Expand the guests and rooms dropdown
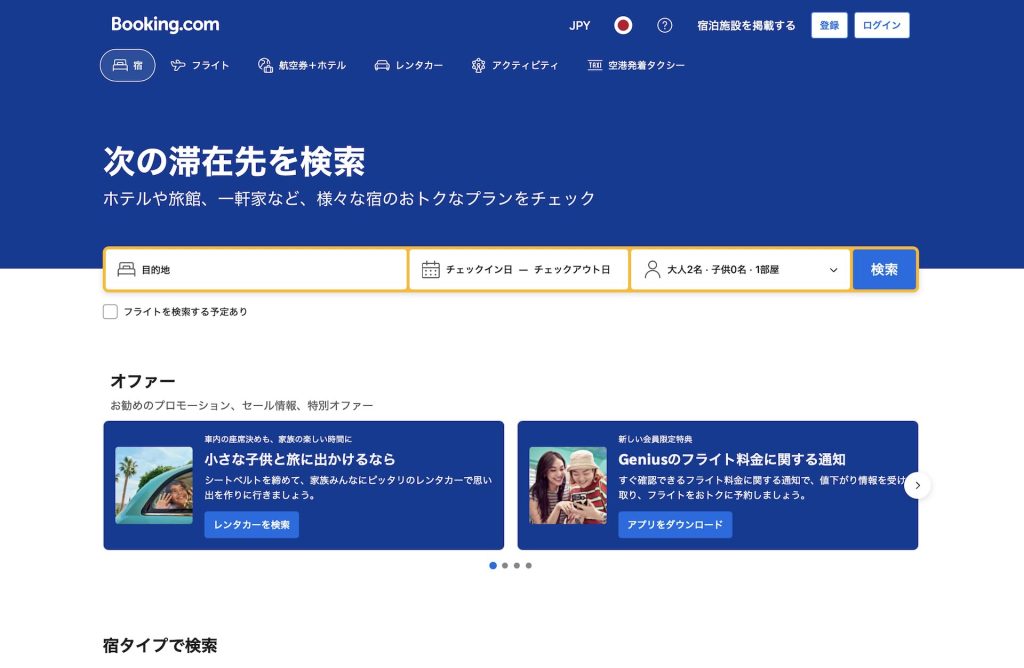The height and width of the screenshot is (668, 1024). (x=833, y=270)
